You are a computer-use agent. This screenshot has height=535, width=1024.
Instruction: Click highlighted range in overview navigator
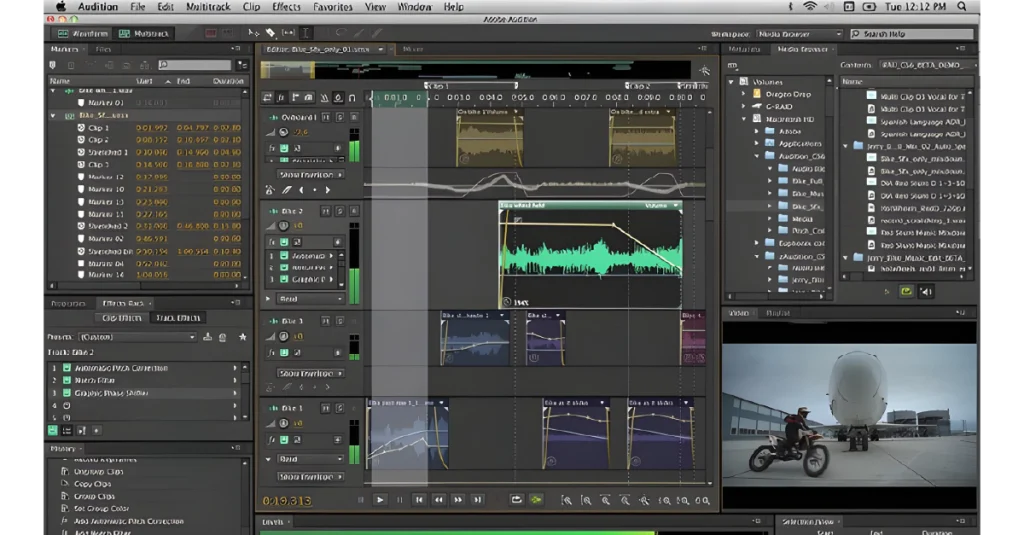coord(287,69)
